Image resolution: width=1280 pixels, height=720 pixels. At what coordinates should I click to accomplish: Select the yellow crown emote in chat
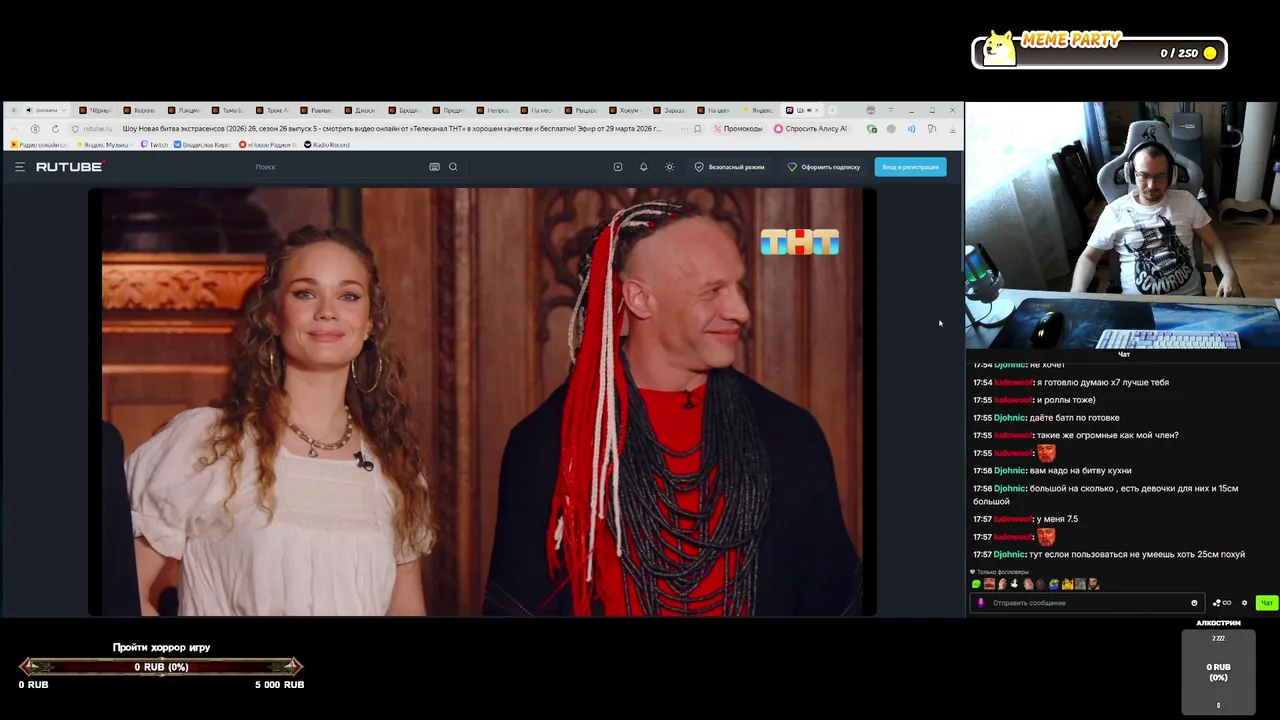point(1067,584)
